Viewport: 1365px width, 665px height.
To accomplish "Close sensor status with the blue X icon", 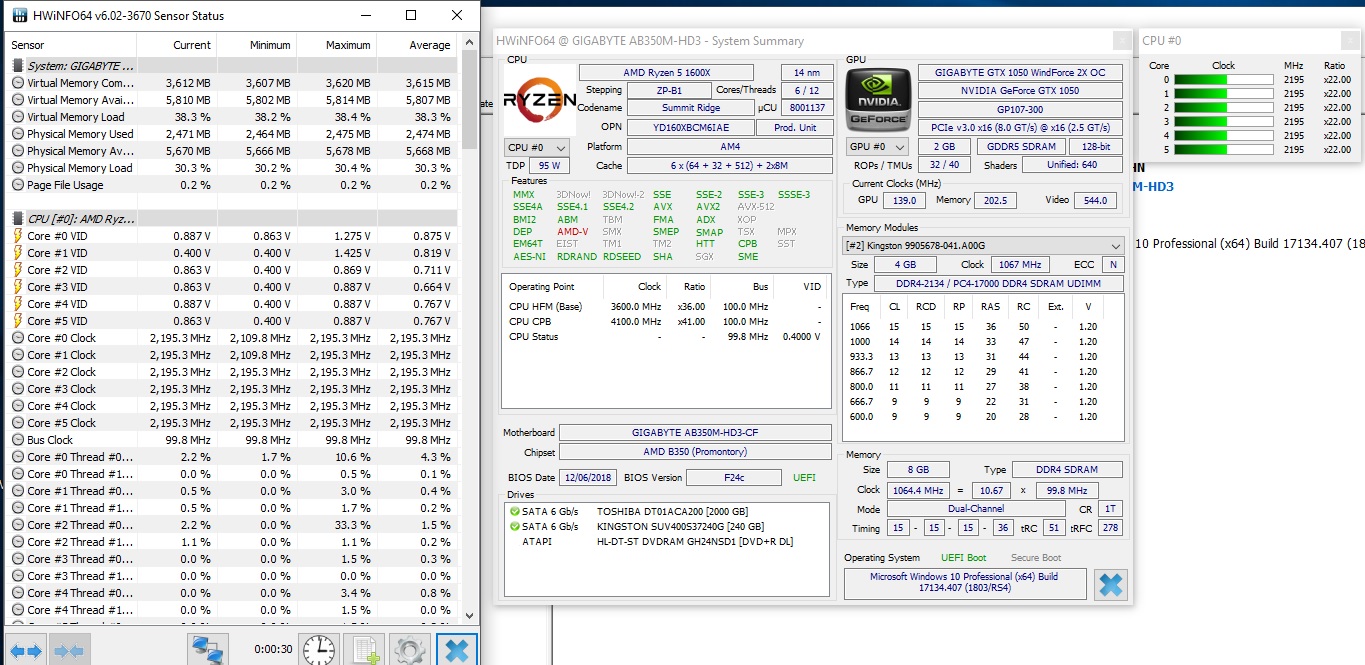I will pyautogui.click(x=456, y=650).
